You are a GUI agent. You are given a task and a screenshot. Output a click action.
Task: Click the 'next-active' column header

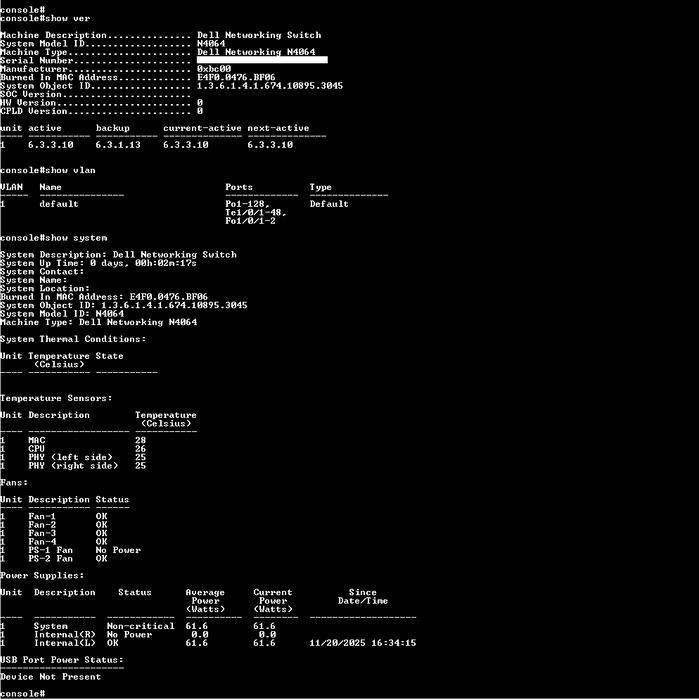click(278, 128)
